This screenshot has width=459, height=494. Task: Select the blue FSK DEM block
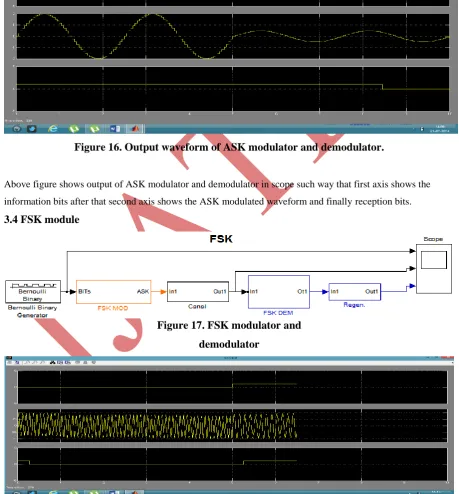pos(279,292)
